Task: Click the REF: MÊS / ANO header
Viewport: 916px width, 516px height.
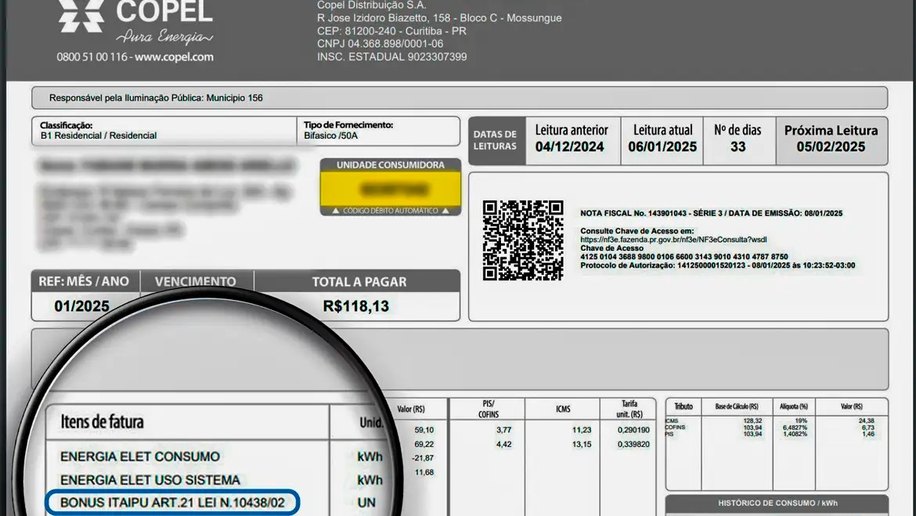Action: 84,281
